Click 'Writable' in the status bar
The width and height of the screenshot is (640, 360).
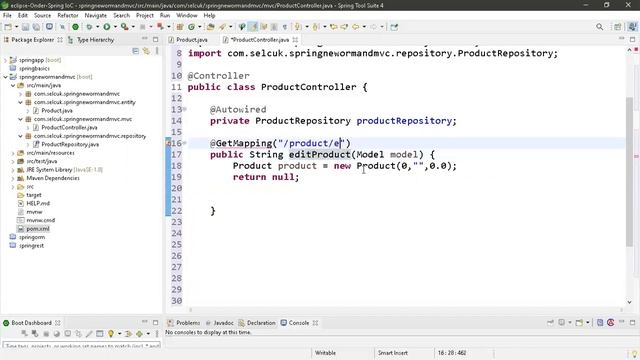[x=325, y=353]
